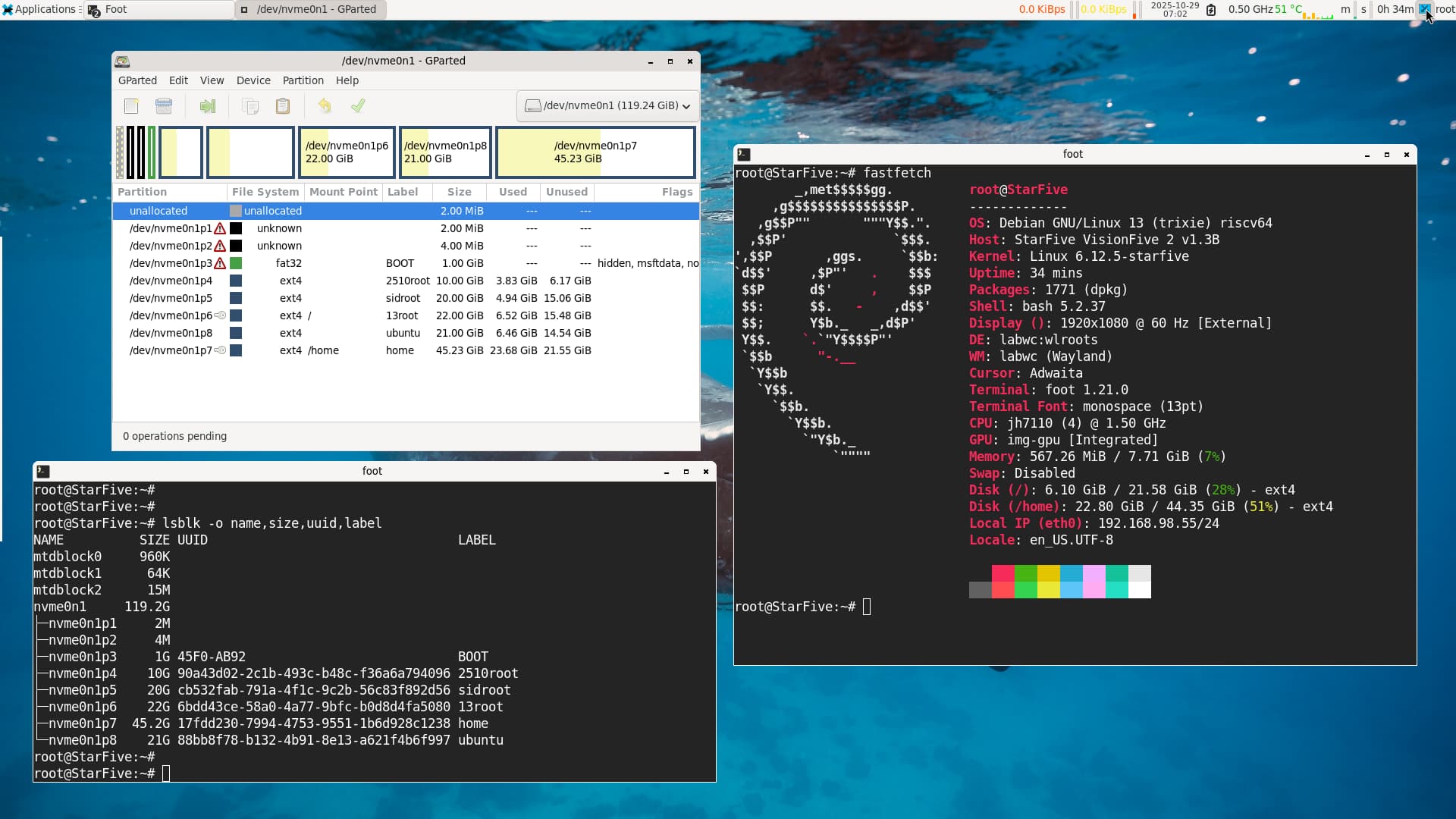Screen dimensions: 1456x819
Task: Click the blue ext4 swatch for nvme0n1p4
Action: click(236, 281)
